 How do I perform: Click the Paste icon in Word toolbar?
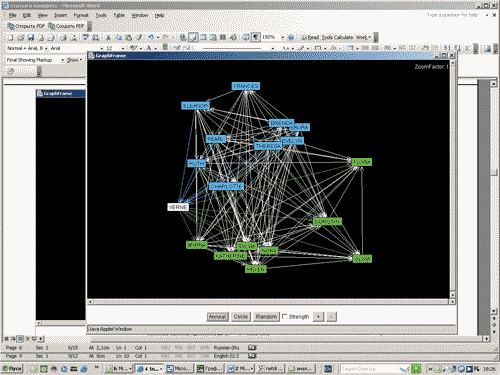pyautogui.click(x=129, y=37)
